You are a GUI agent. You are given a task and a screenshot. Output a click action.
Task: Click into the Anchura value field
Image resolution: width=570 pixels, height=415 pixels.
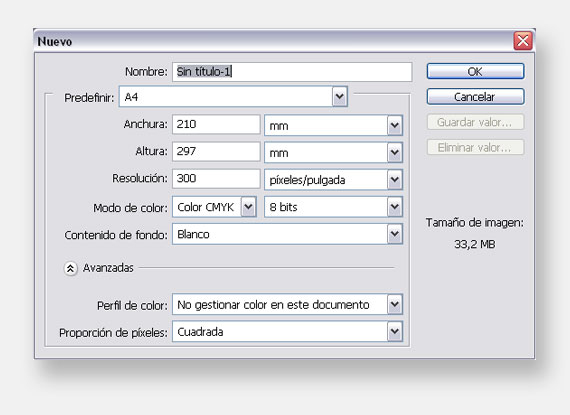pos(216,124)
